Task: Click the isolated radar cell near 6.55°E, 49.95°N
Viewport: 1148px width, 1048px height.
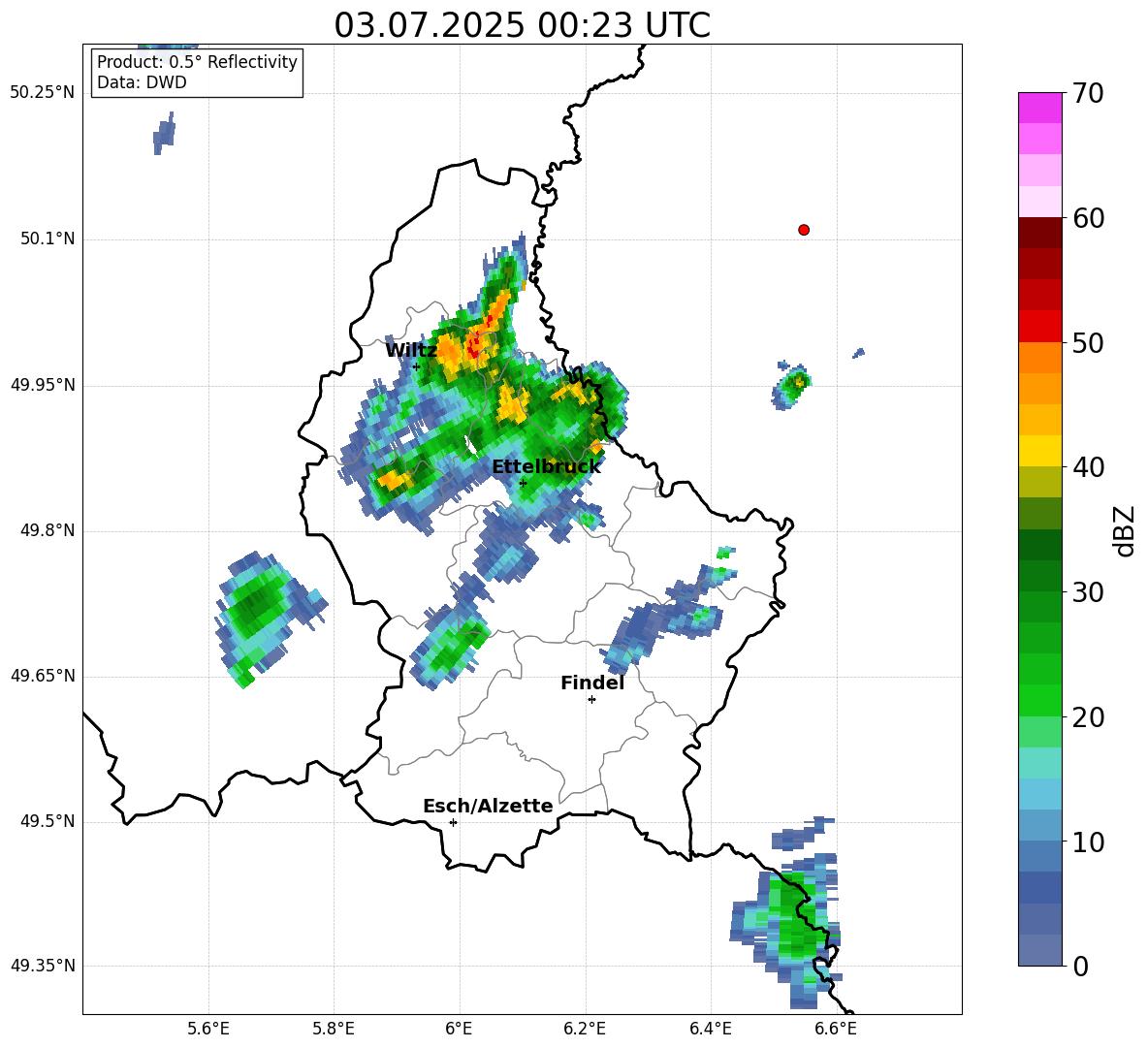Action: click(x=791, y=385)
